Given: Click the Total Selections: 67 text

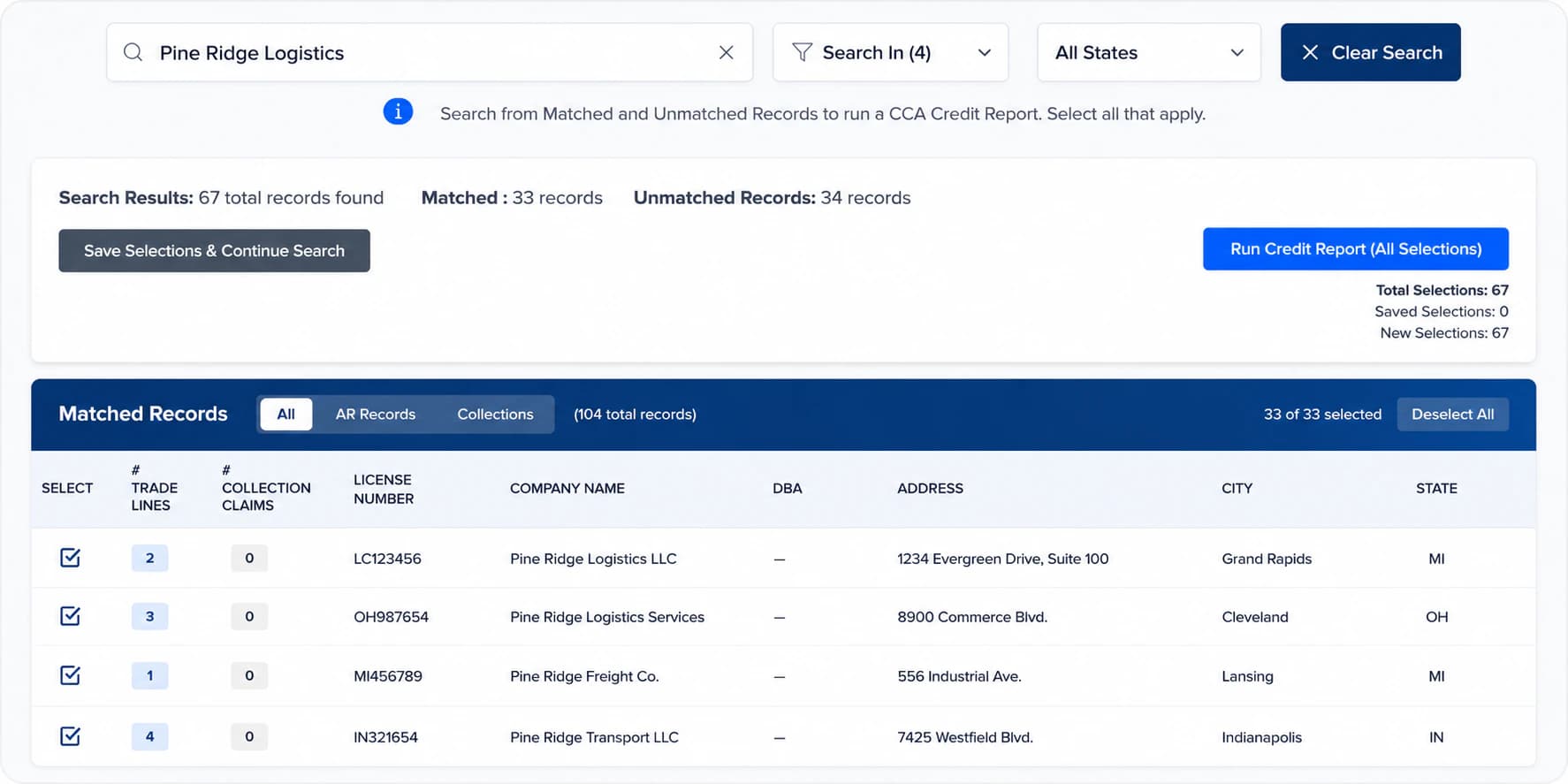Looking at the screenshot, I should pos(1442,290).
